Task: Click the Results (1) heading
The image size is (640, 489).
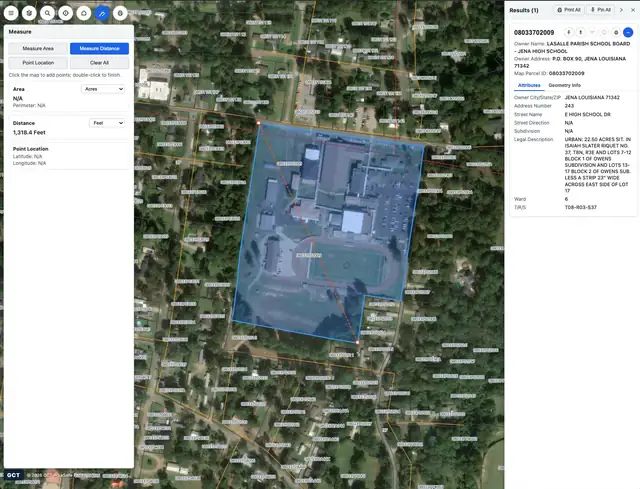Action: point(524,10)
